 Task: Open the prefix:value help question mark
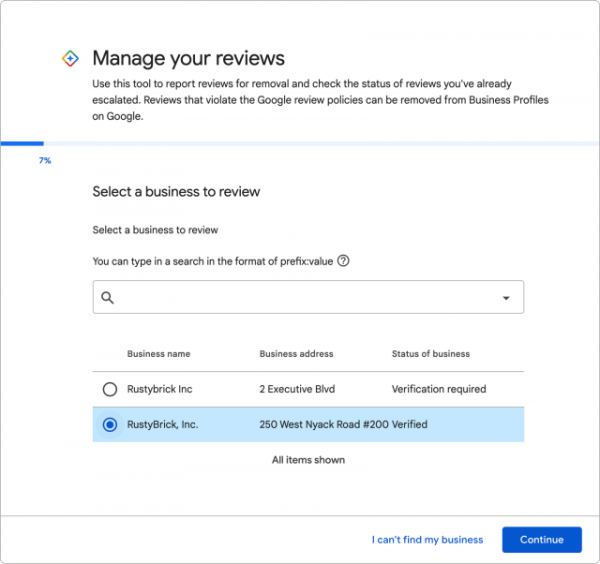(x=343, y=261)
